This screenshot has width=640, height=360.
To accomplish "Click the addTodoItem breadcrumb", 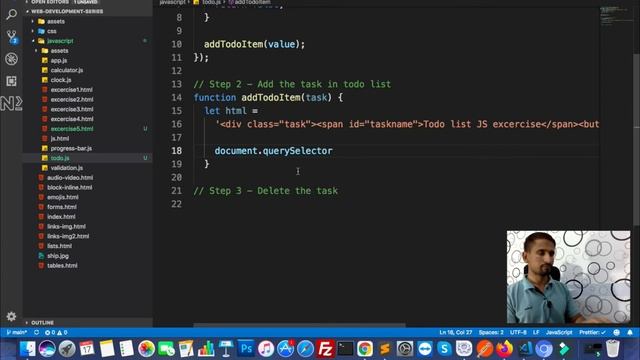I will click(x=252, y=2).
